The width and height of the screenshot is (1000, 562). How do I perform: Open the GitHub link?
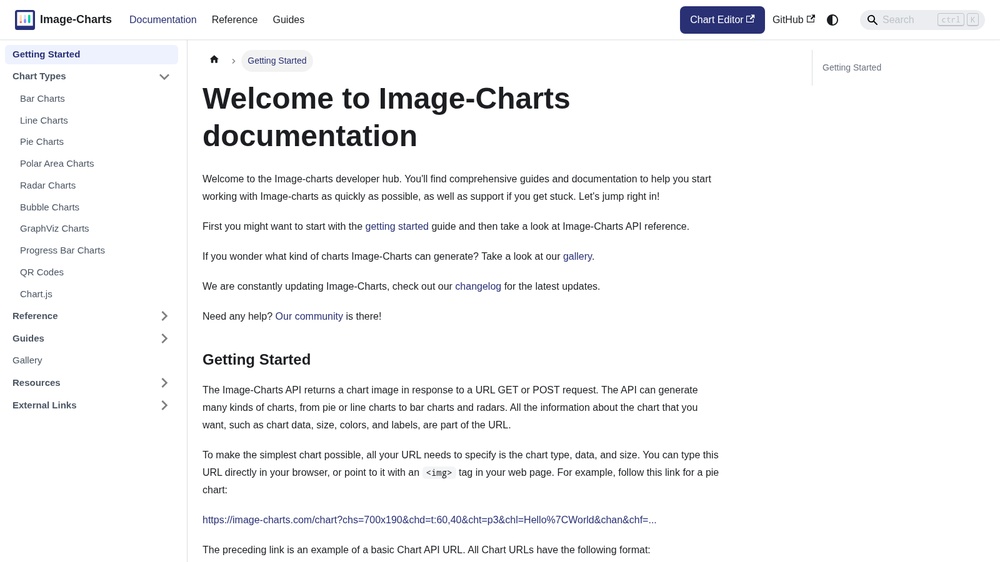click(793, 20)
